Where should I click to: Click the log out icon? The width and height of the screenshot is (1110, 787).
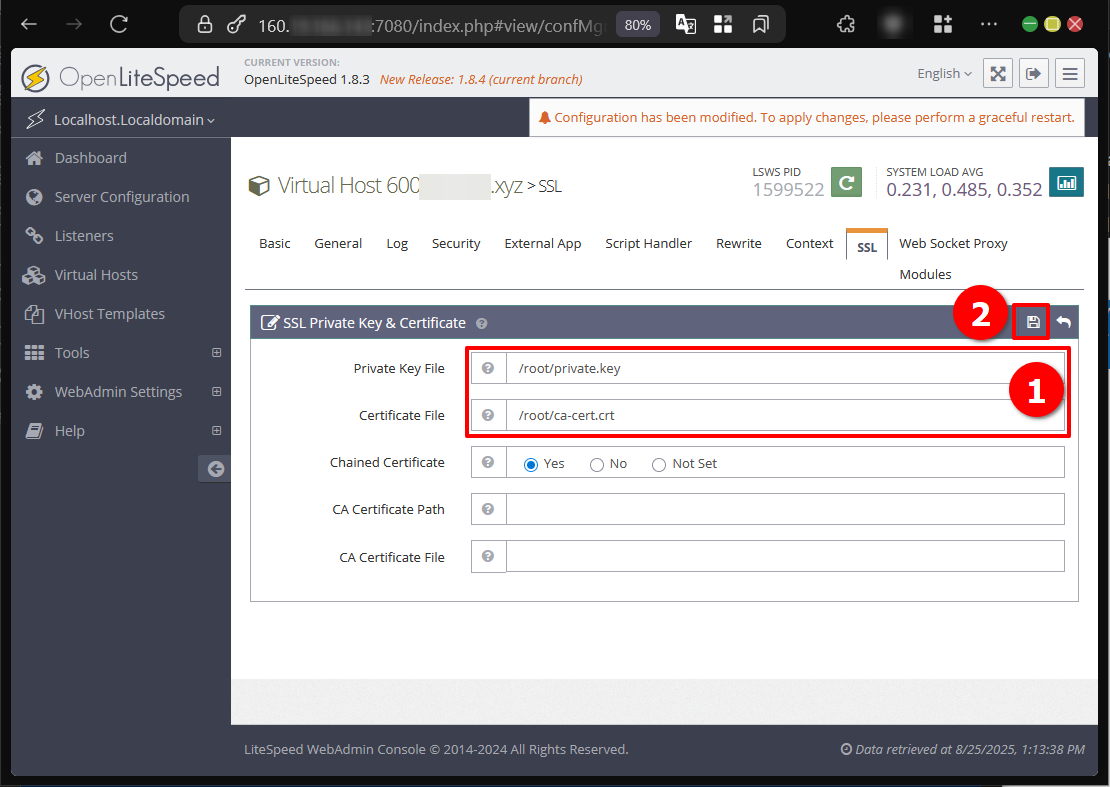(1034, 74)
